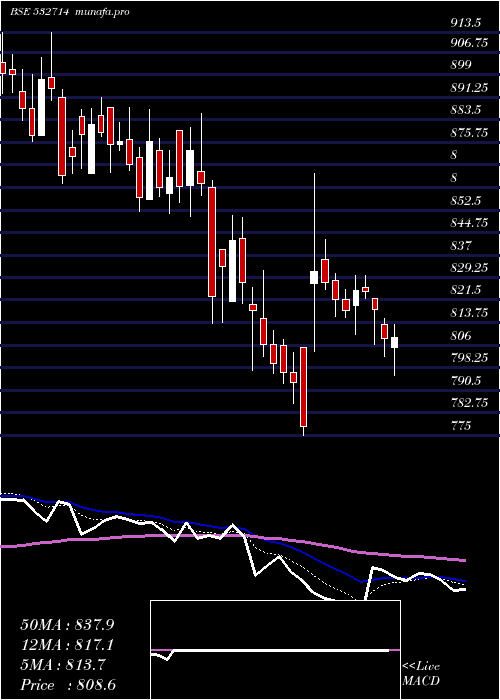Click the 844.75 price label
Image resolution: width=500 pixels, height=700 pixels.
tap(469, 223)
